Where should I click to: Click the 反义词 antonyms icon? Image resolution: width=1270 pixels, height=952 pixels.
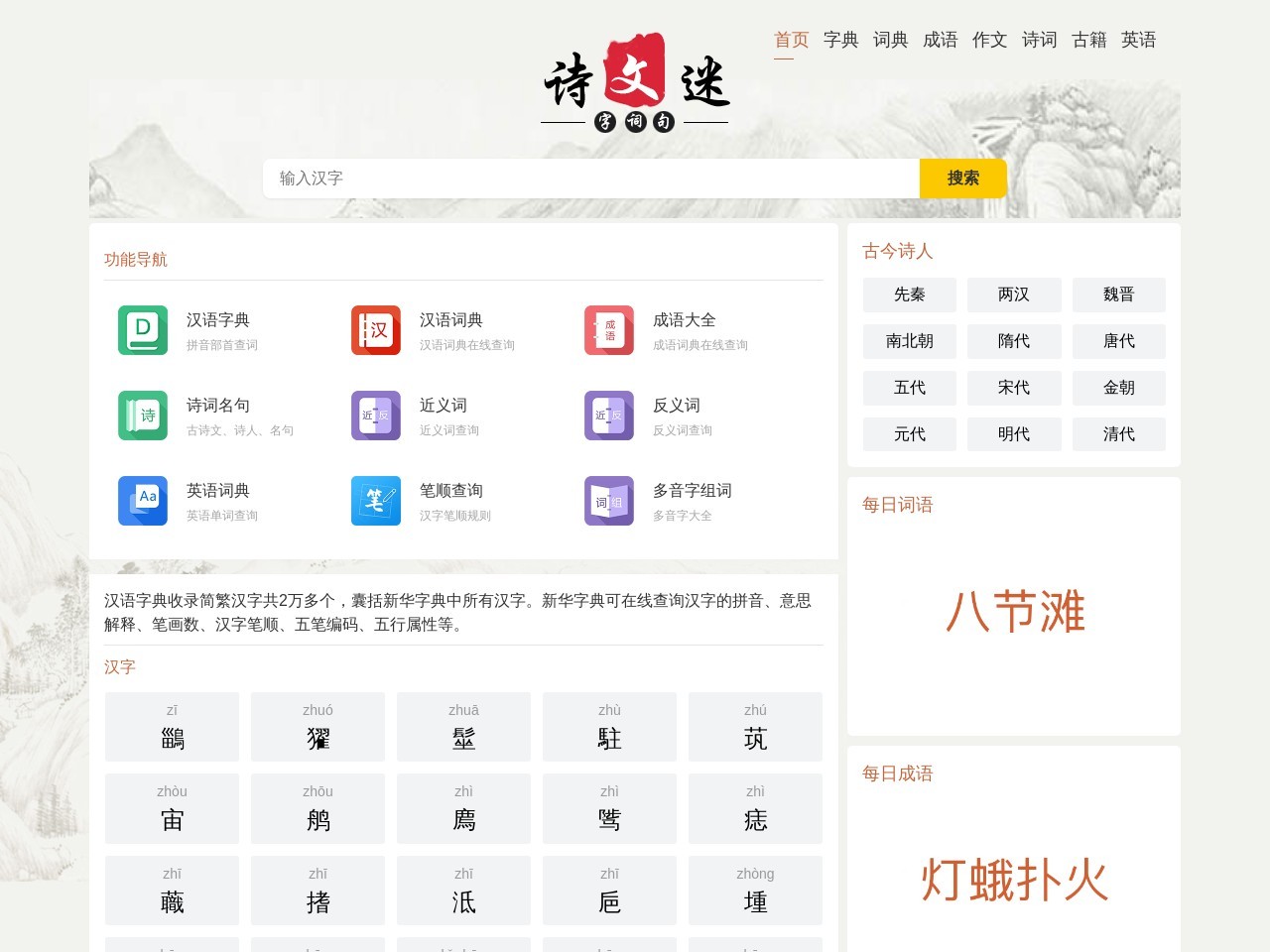click(608, 416)
